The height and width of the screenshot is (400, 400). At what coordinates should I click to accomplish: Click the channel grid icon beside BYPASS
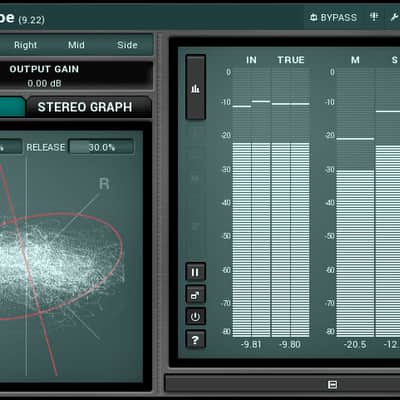(x=374, y=17)
